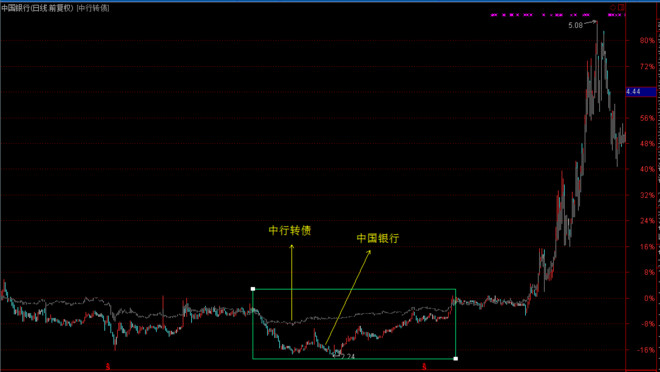The image size is (660, 372).
Task: Select the yellow 中国银行 text annotation
Action: pyautogui.click(x=378, y=238)
